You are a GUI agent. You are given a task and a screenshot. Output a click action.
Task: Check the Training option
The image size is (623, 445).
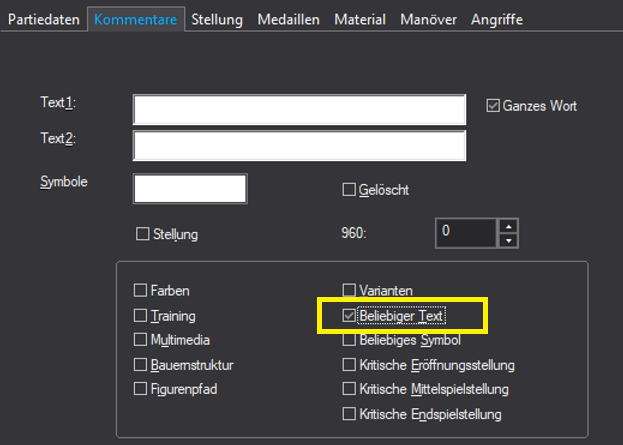pos(140,315)
